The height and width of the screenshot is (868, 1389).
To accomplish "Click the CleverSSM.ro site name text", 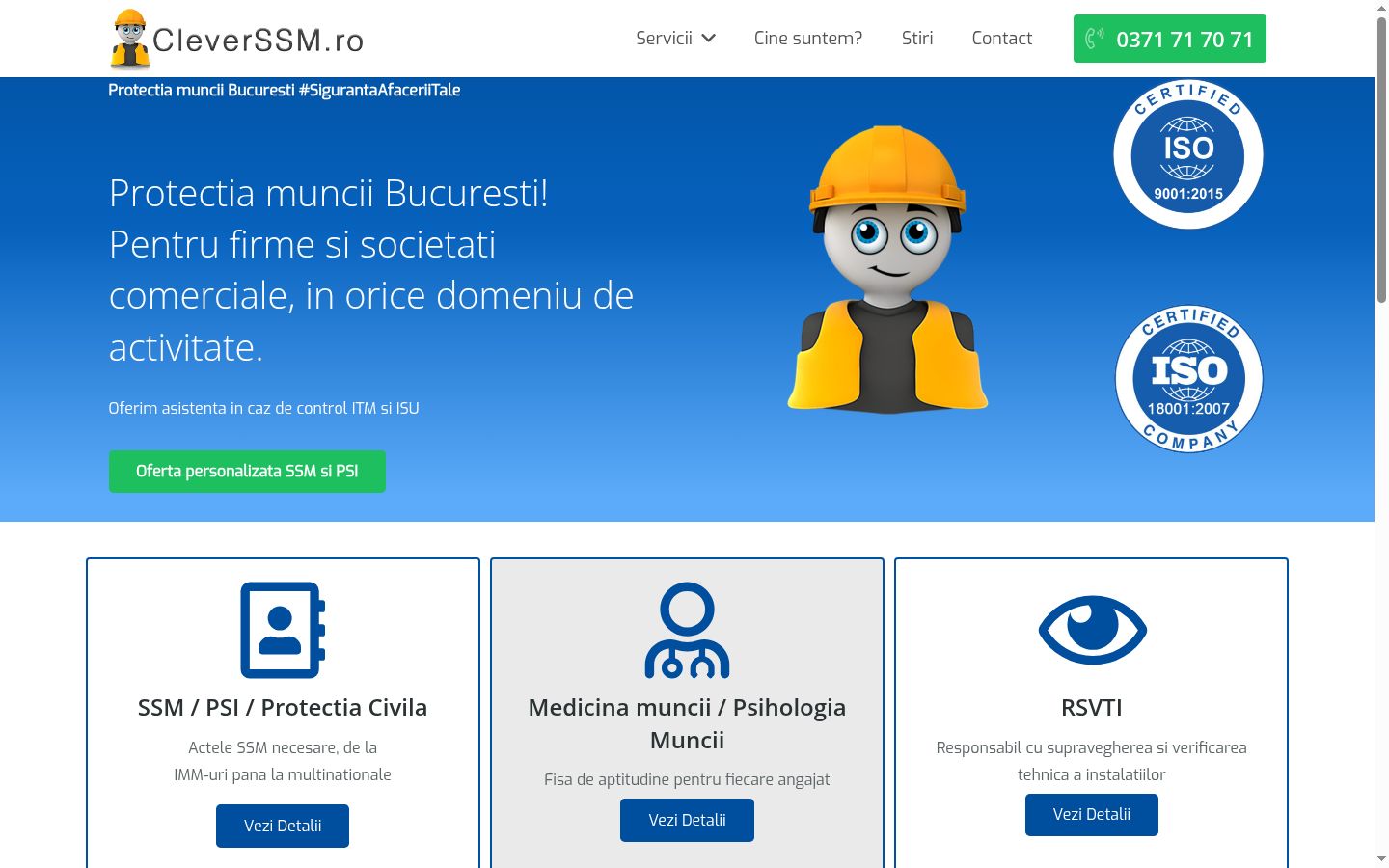I will (259, 41).
